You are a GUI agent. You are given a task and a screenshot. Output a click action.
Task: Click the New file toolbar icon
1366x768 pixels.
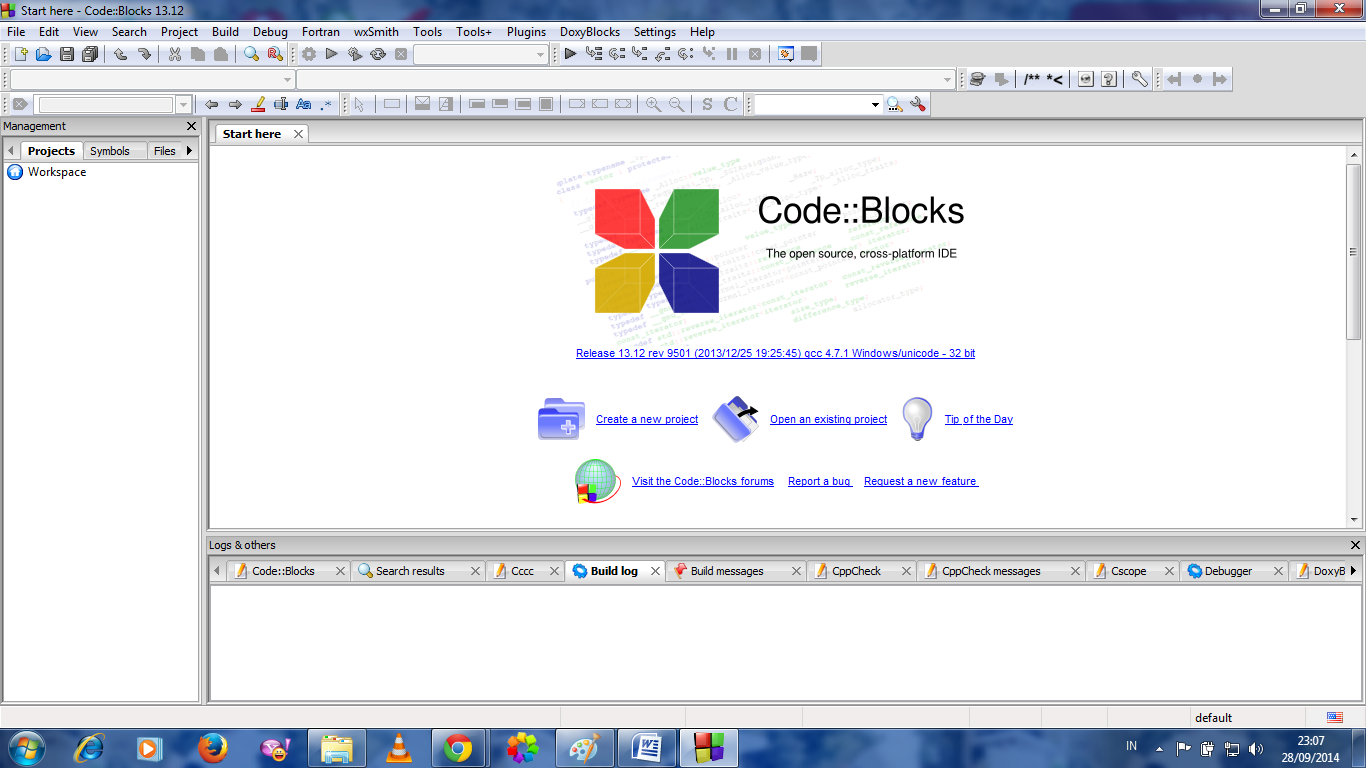[x=20, y=54]
